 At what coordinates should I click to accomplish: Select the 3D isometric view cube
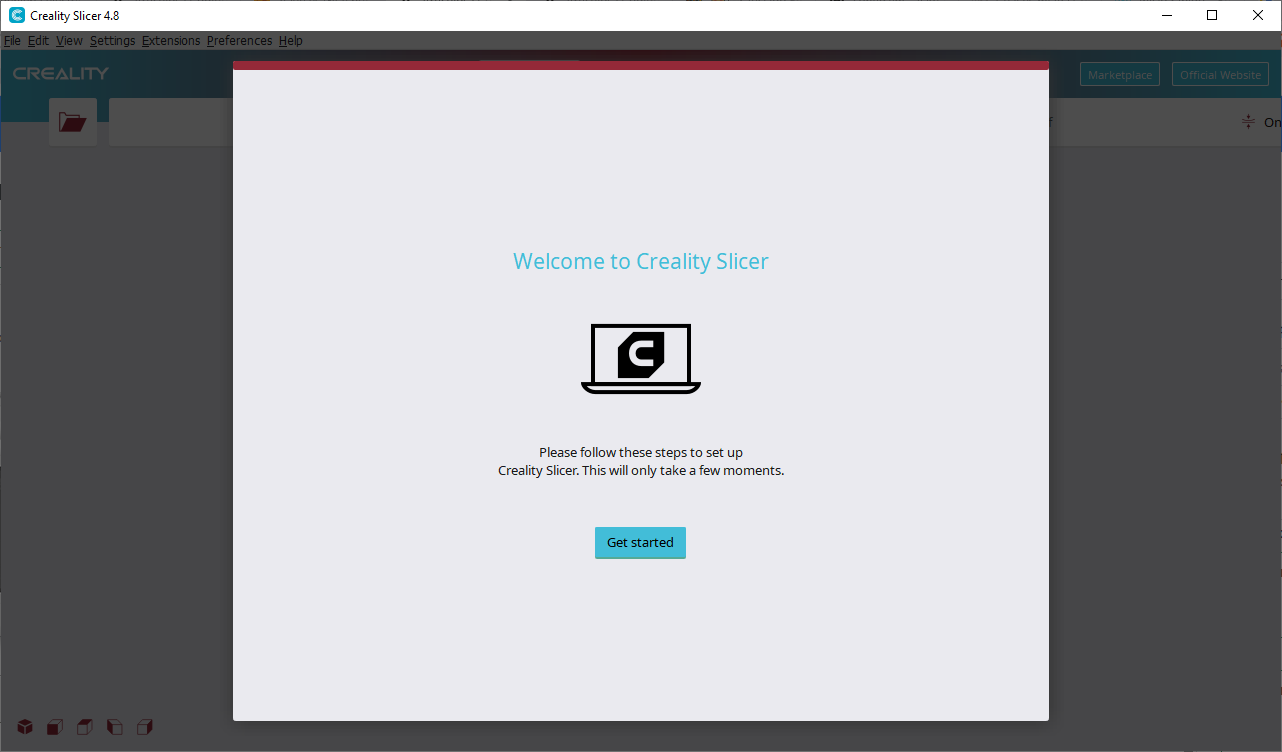(x=25, y=727)
